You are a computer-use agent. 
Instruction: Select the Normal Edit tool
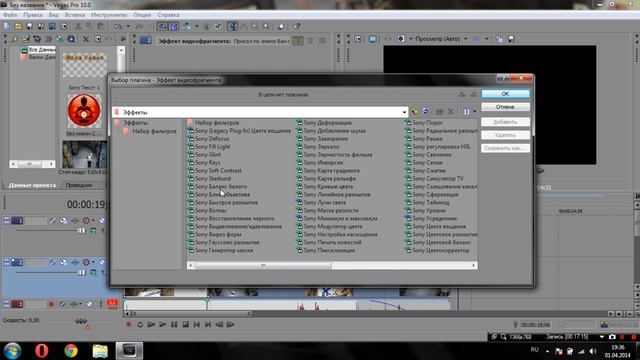(232, 27)
